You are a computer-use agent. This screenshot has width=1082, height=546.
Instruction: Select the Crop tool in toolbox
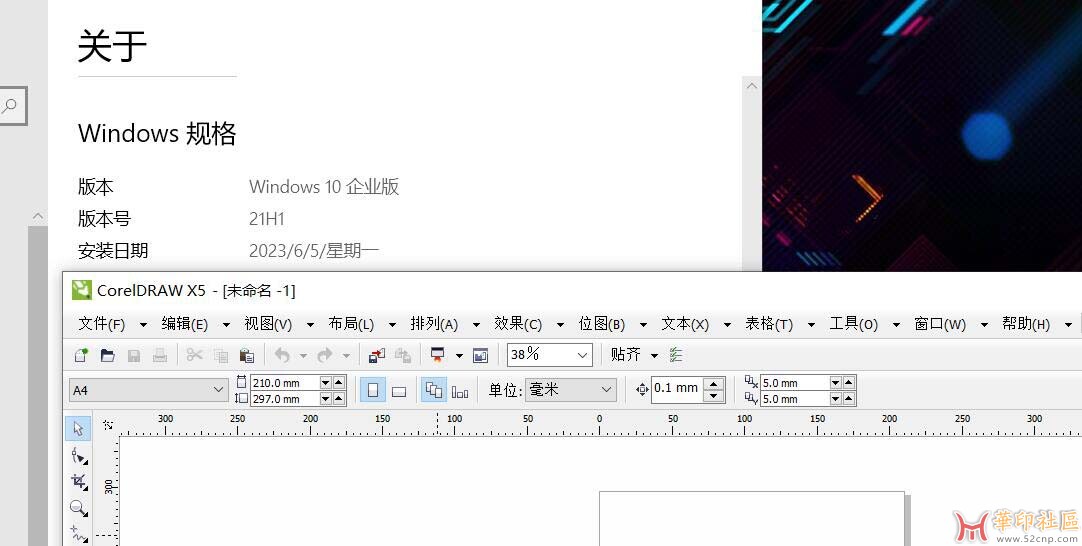79,481
